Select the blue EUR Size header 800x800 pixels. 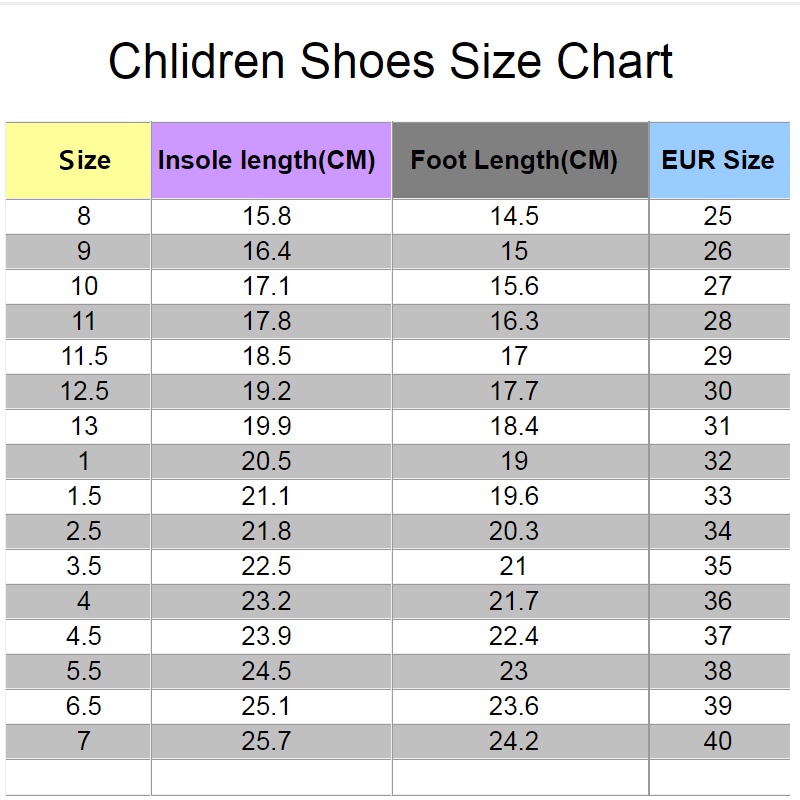[x=719, y=161]
